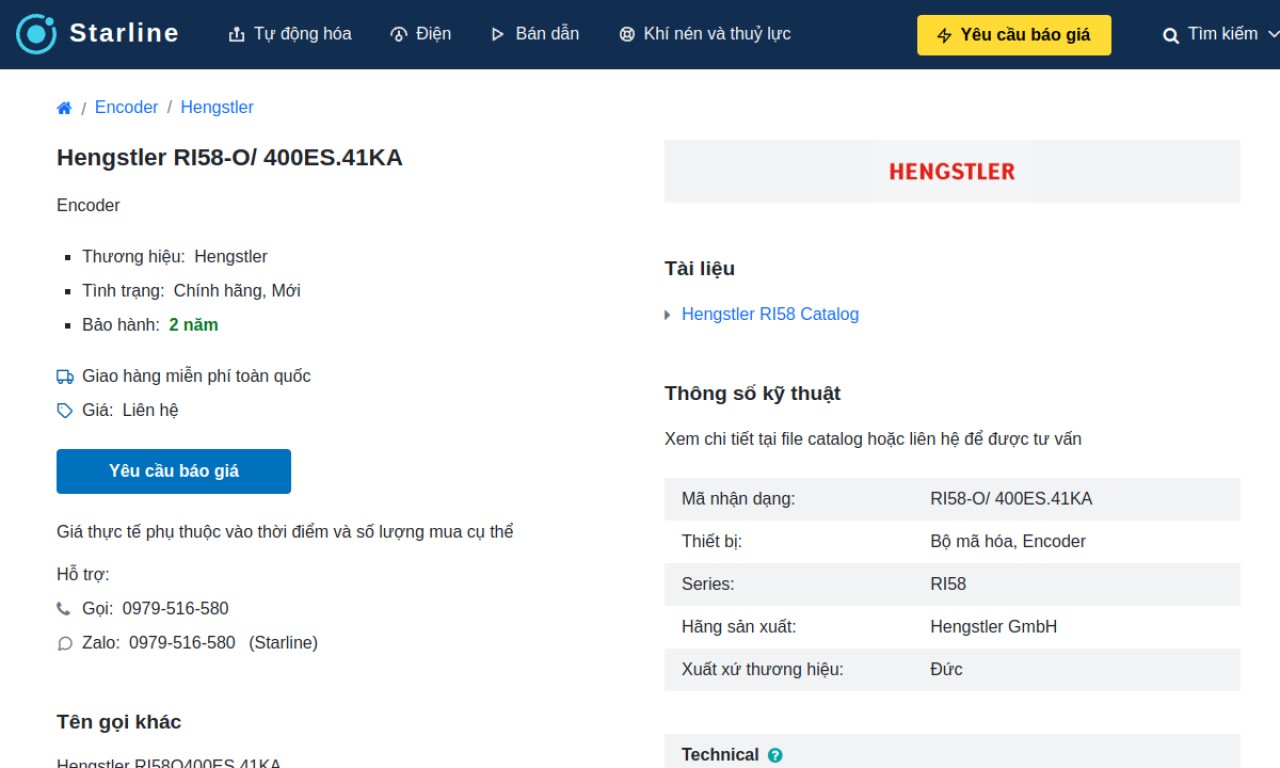Viewport: 1280px width, 768px height.
Task: Open the Encoder breadcrumb link
Action: [x=126, y=107]
